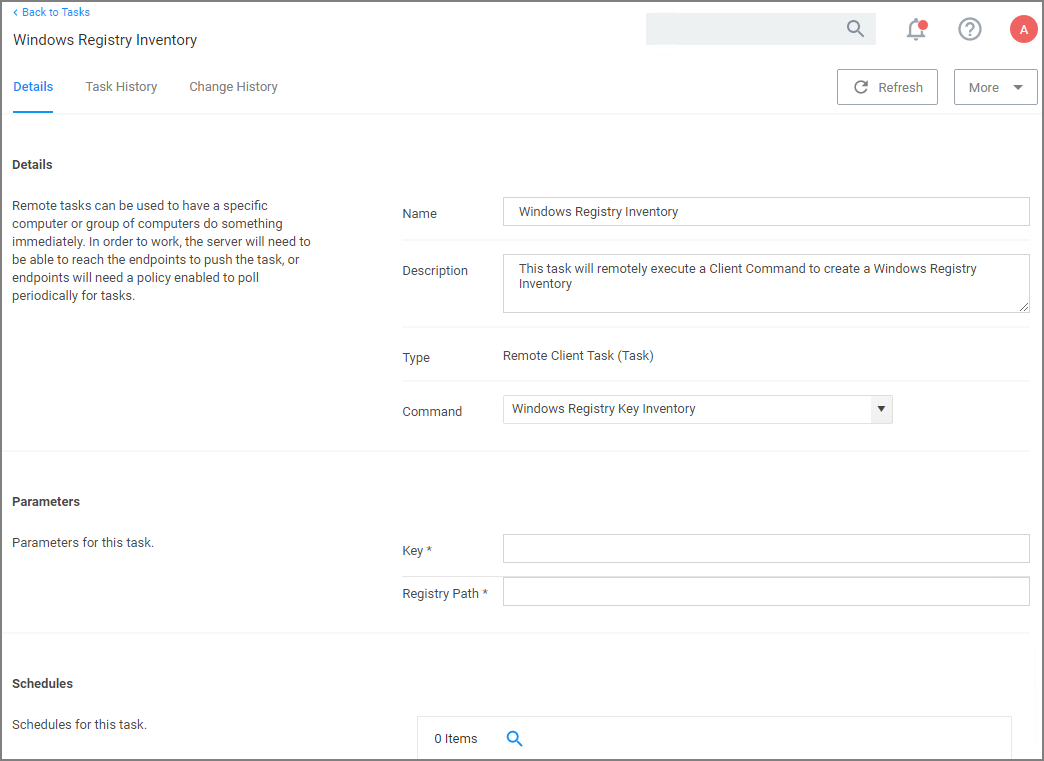Switch to the Task History tab

121,87
